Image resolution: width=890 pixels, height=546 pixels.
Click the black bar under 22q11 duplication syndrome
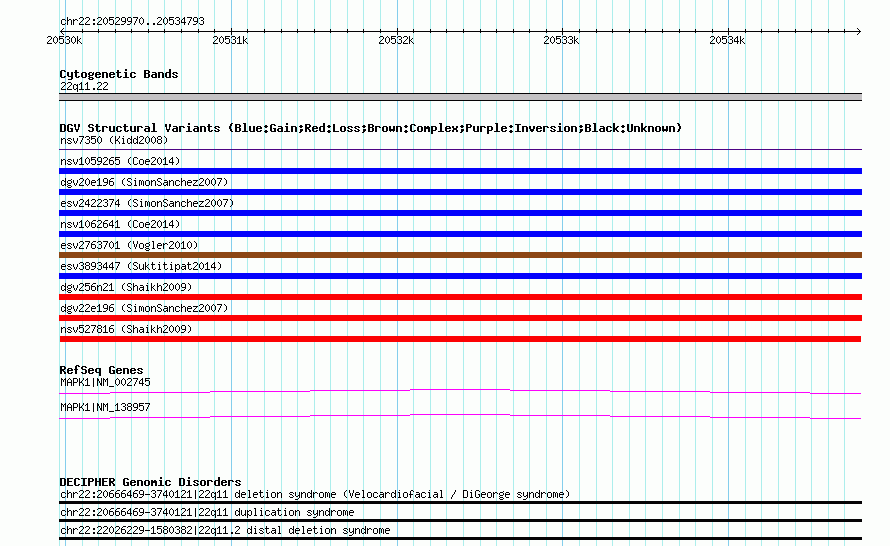[460, 520]
